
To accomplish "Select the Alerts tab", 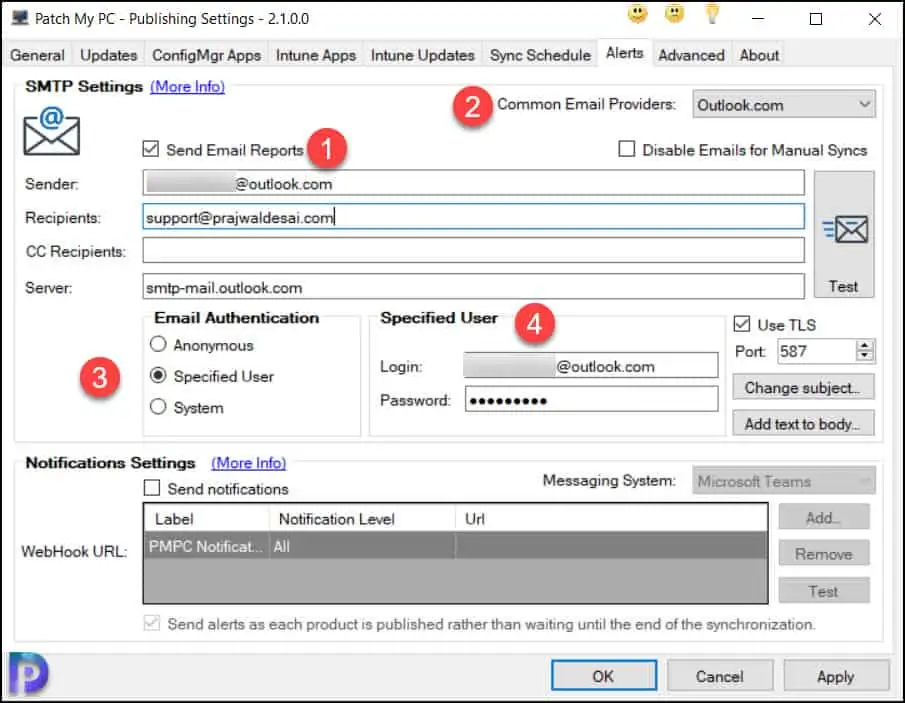I will tap(624, 53).
